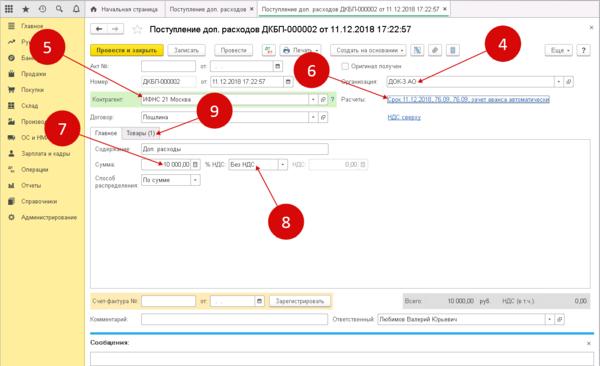Open the НДС сверху link
Viewport: 600px width, 366px height.
pos(404,117)
